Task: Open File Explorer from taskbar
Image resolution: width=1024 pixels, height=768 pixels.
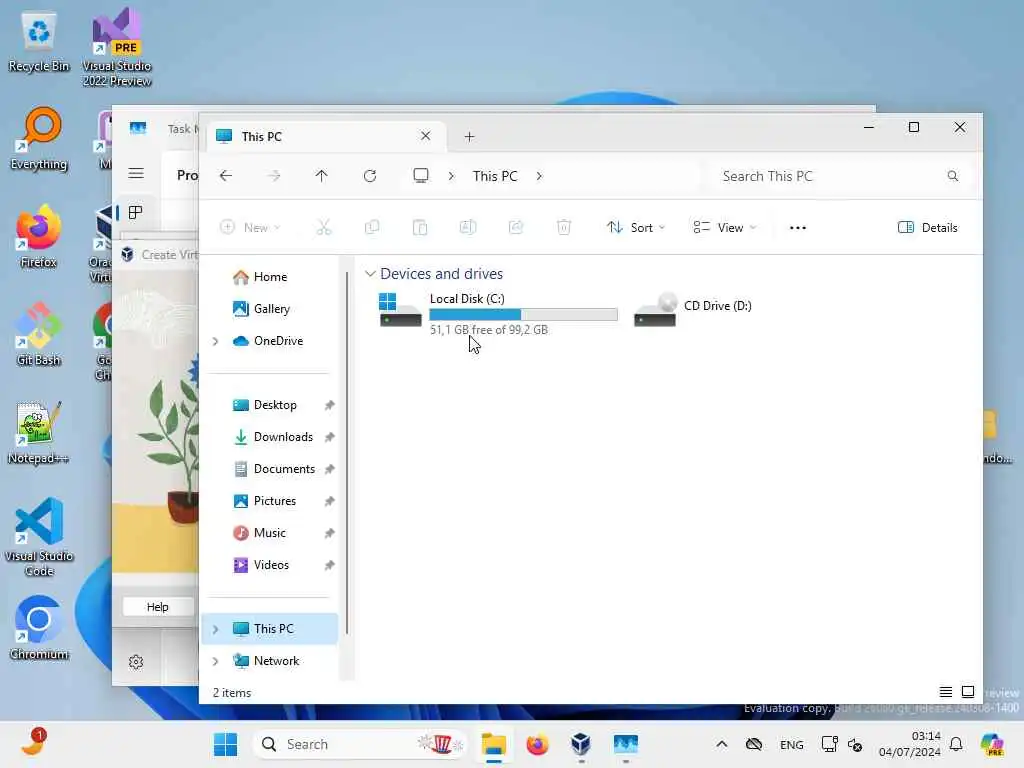Action: 494,744
